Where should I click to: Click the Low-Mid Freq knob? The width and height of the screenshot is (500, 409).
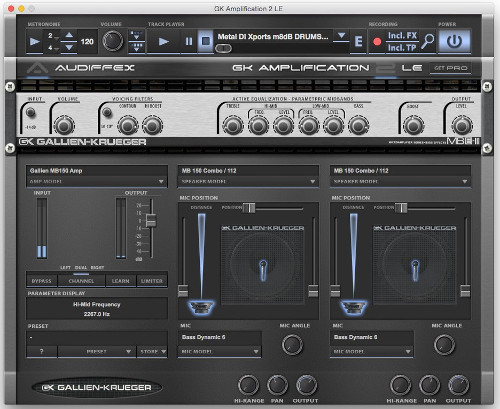(x=309, y=126)
